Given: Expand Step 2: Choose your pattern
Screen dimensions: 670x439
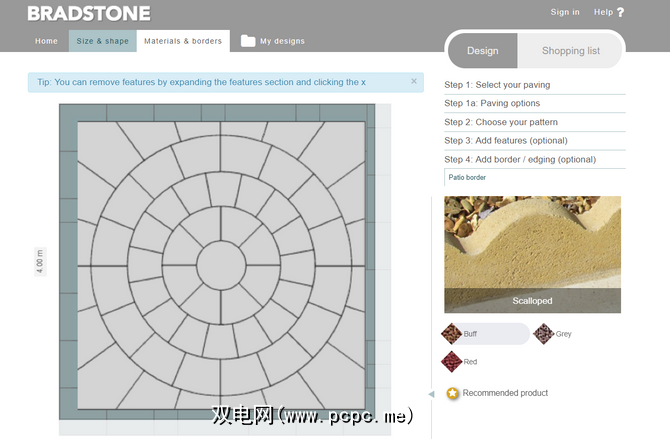Looking at the screenshot, I should (535, 122).
